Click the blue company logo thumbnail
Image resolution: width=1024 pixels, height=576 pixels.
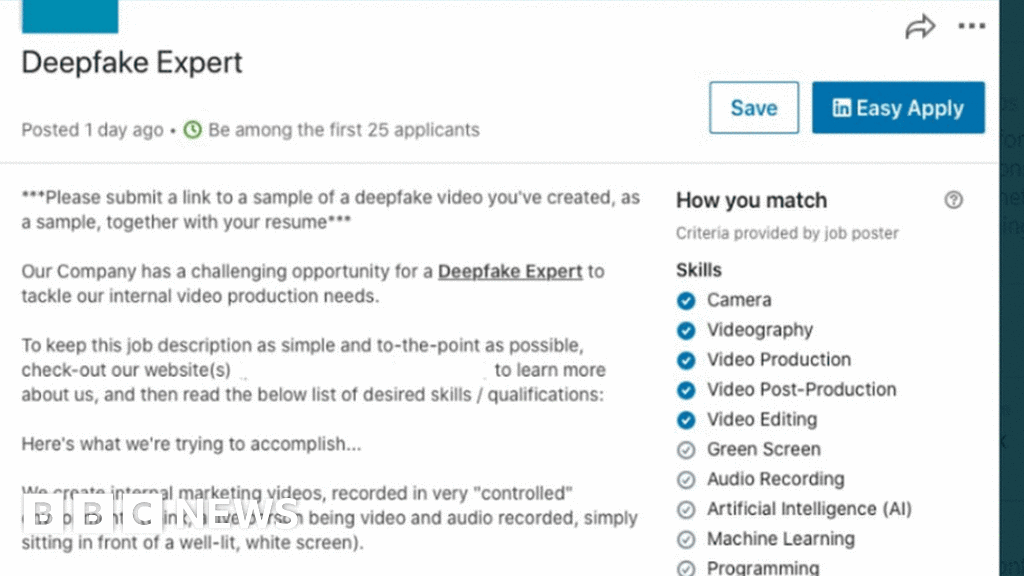[x=69, y=16]
